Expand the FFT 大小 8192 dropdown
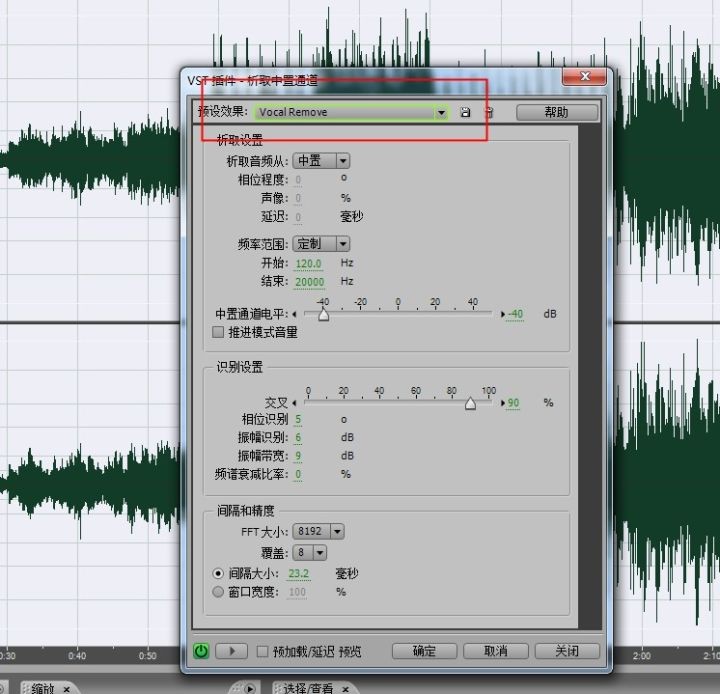The height and width of the screenshot is (694, 720). [337, 531]
